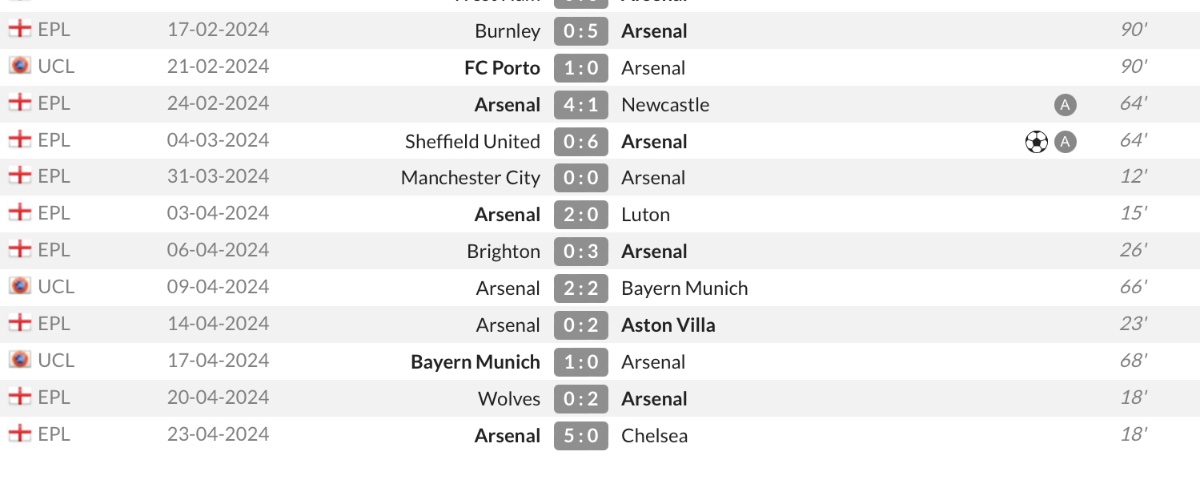Image resolution: width=1200 pixels, height=484 pixels.
Task: Click the 03-04-2024 match date
Action: click(218, 213)
